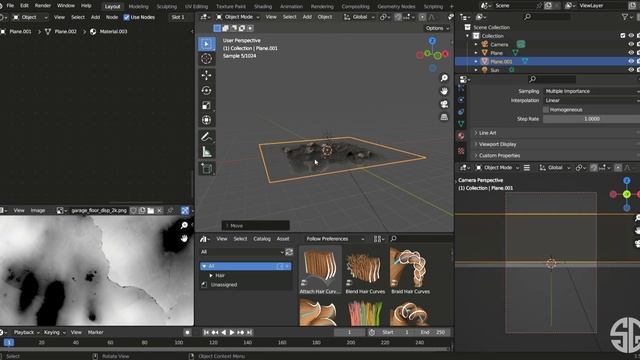Activate the Cursor tool
640x360 pixels.
tap(207, 59)
